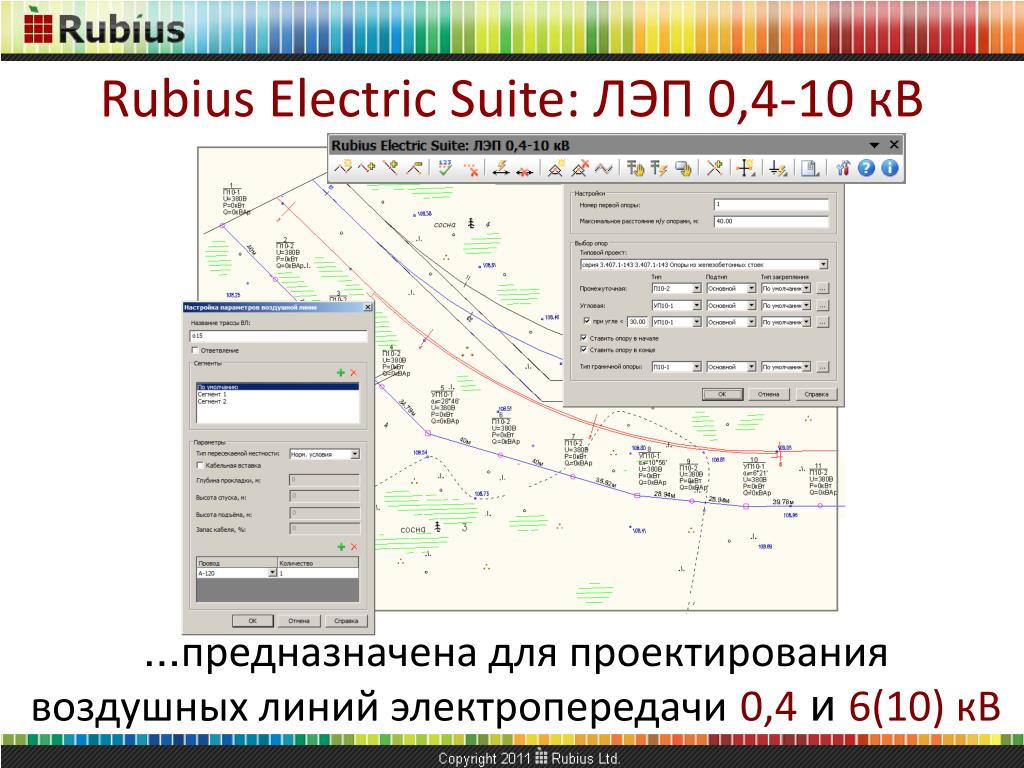The height and width of the screenshot is (768, 1024).
Task: Toggle the Ответвление checkbox
Action: [195, 351]
